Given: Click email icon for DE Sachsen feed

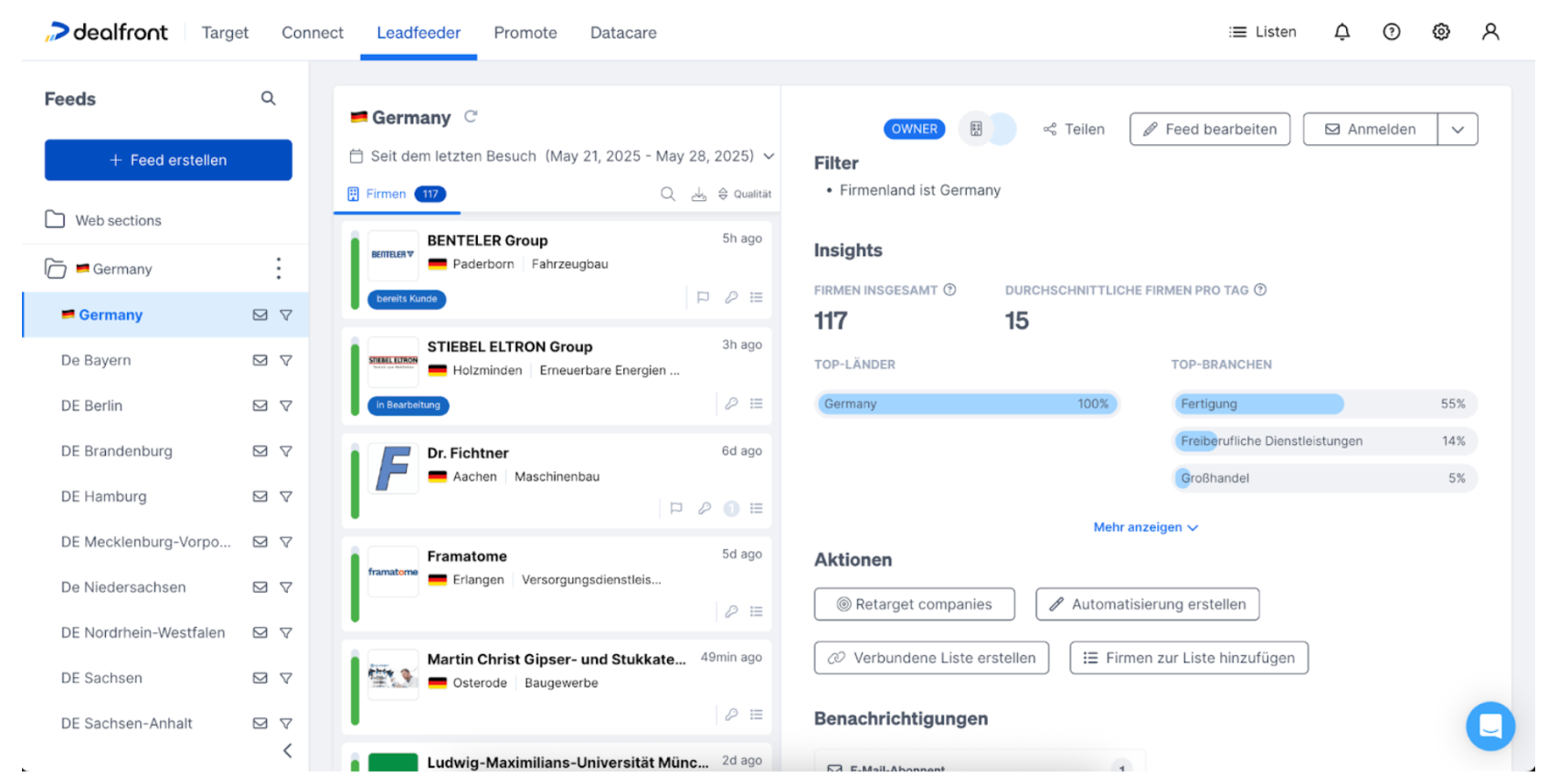Looking at the screenshot, I should (260, 678).
